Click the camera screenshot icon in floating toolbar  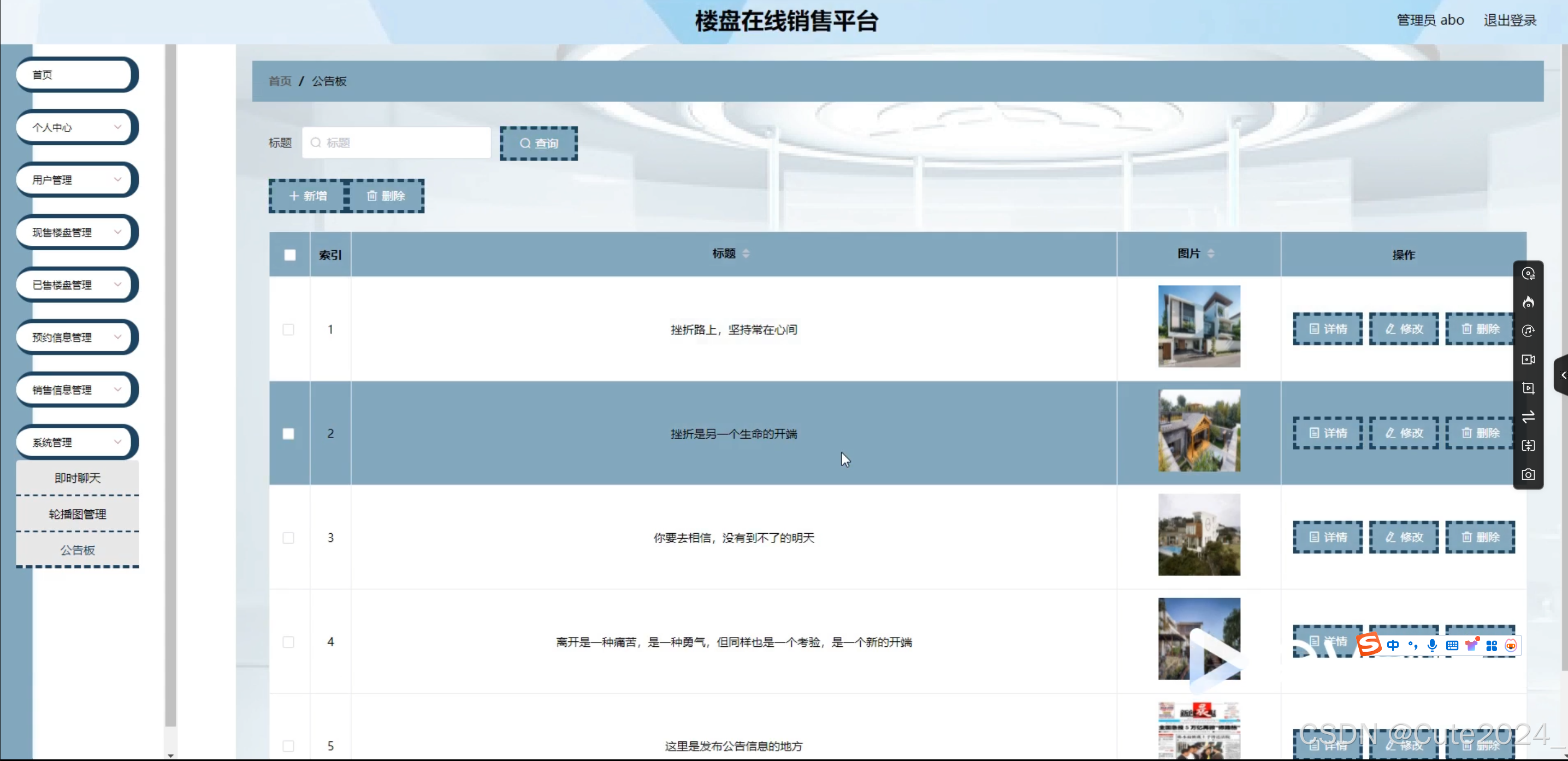1528,474
